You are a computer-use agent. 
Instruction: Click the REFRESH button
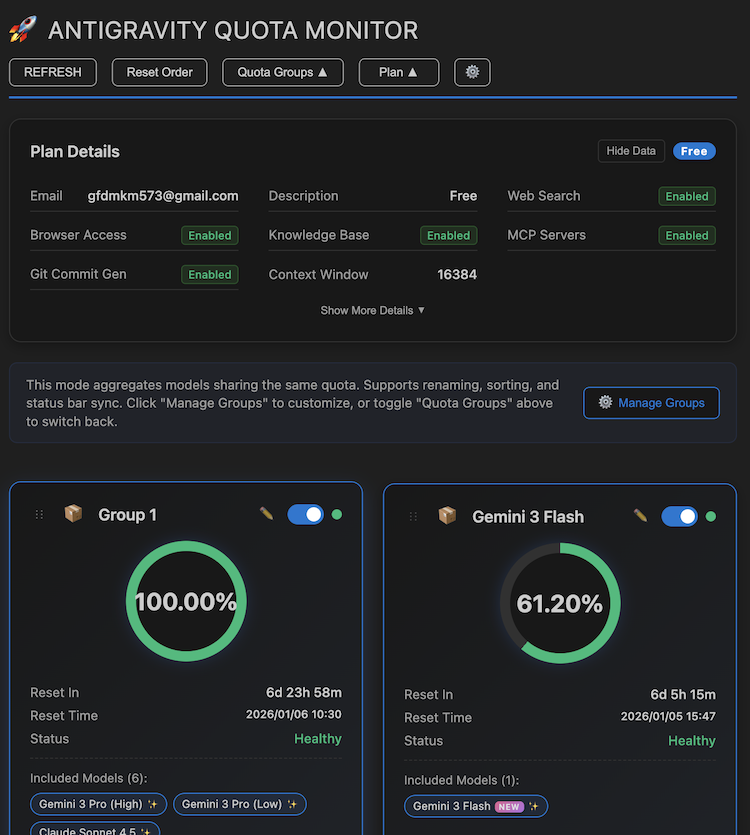tap(53, 72)
